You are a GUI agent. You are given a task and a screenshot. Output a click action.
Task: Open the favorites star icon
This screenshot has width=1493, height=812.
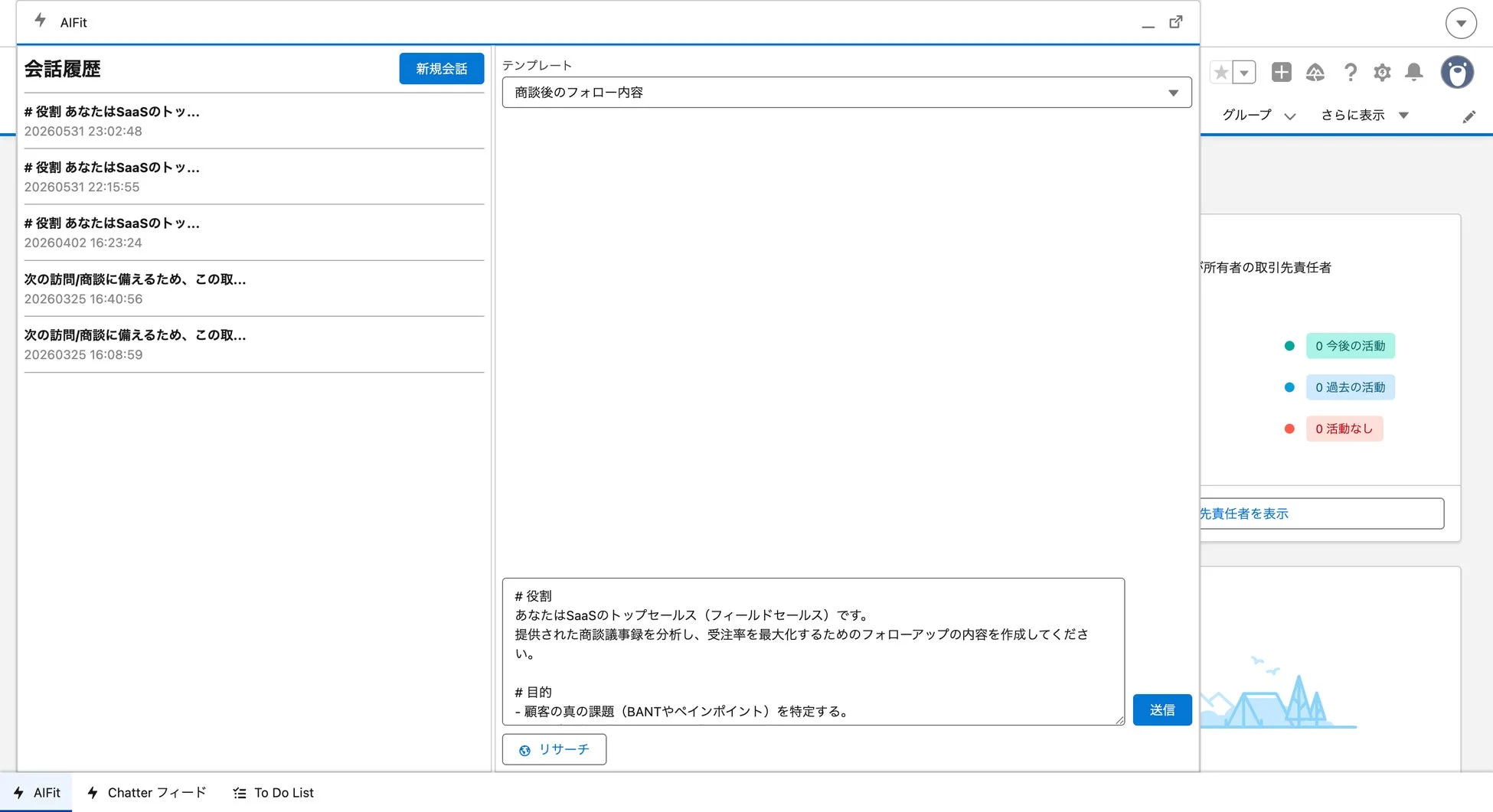pyautogui.click(x=1221, y=73)
